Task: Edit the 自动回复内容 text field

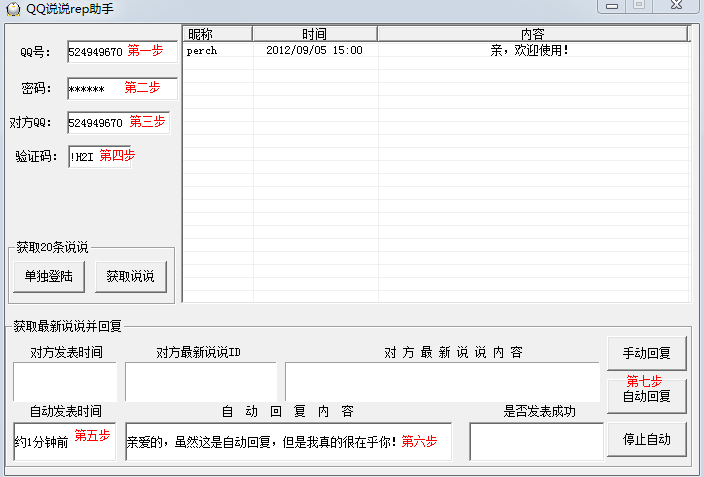Action: 288,442
